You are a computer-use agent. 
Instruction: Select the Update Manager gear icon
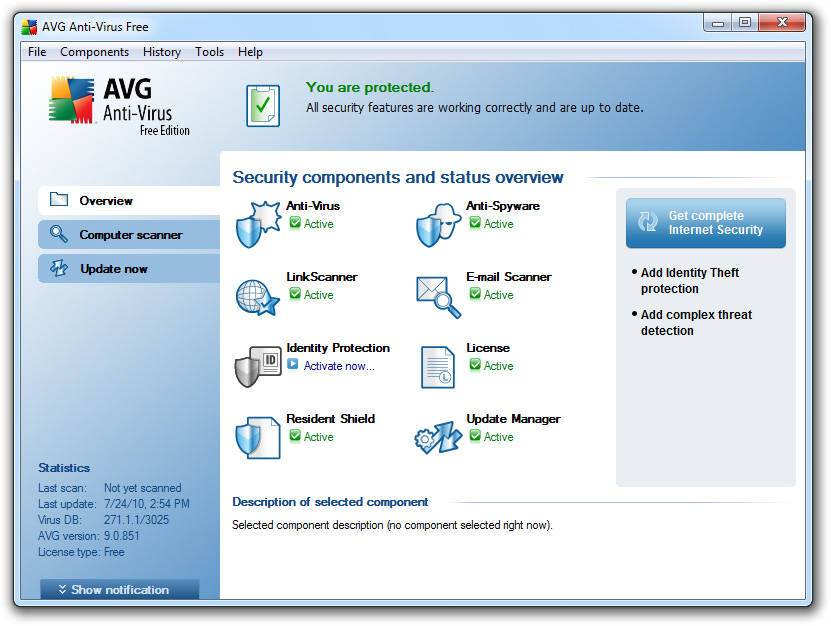pyautogui.click(x=438, y=437)
